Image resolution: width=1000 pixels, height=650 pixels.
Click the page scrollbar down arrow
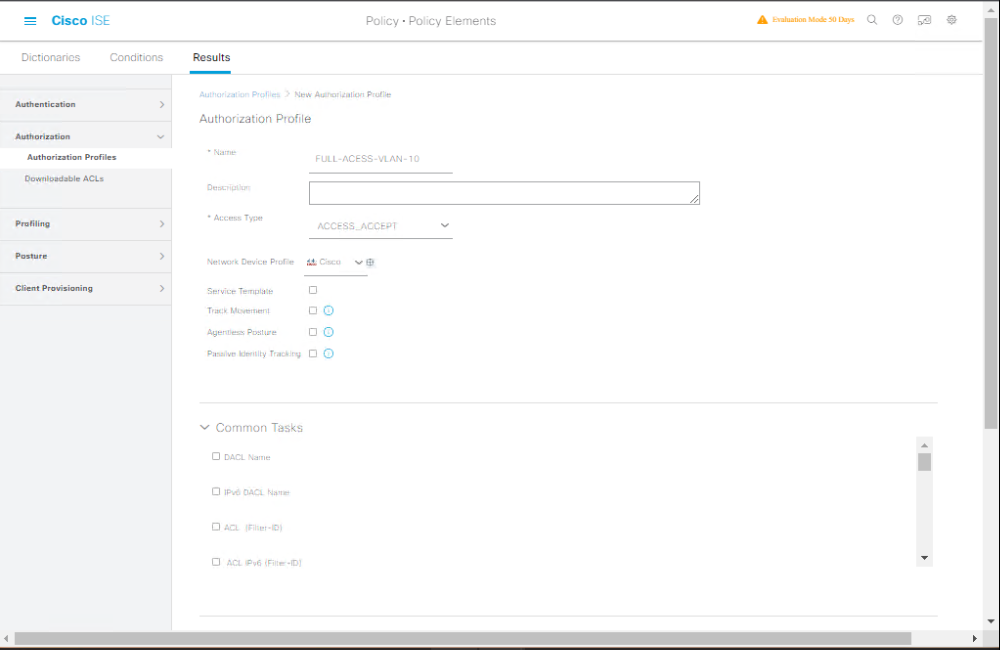click(990, 621)
